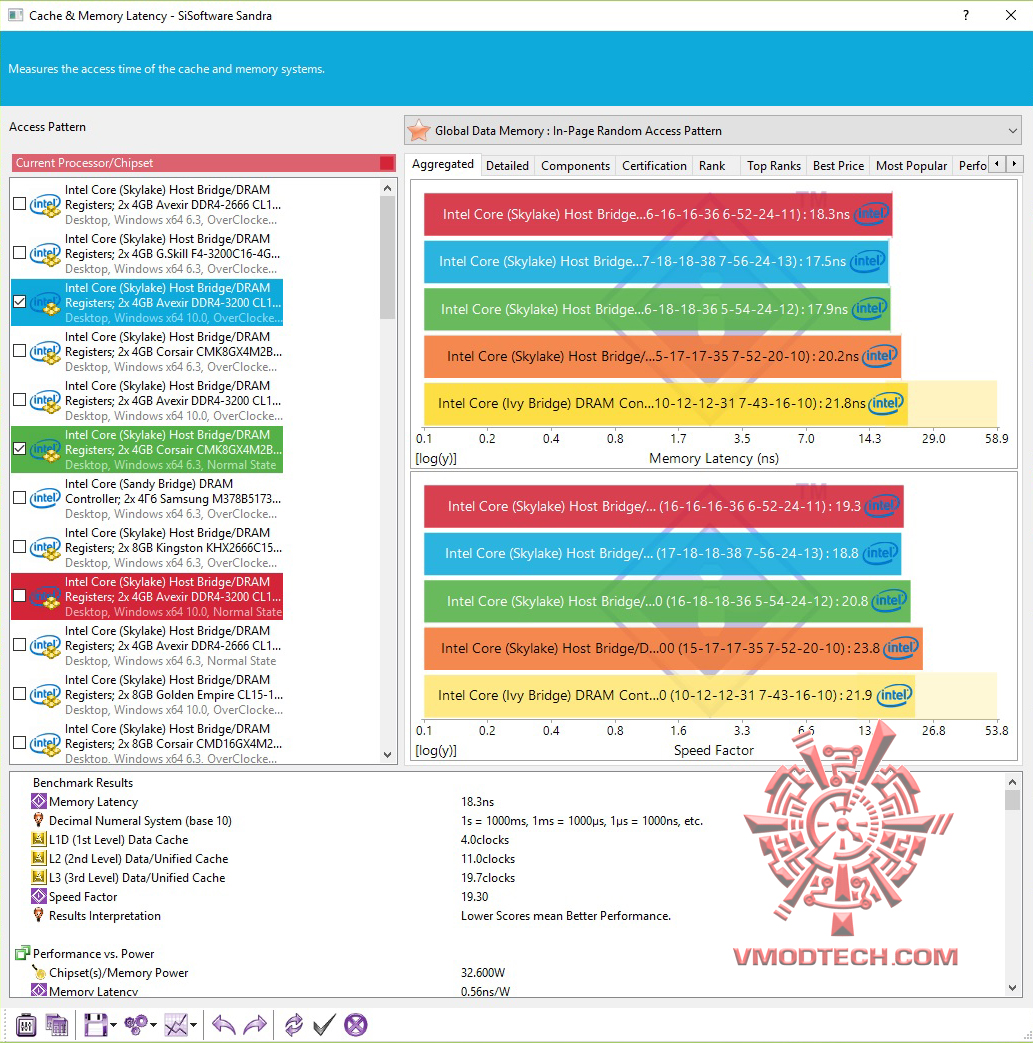
Task: Click Intel icon of Sandy Bridge Samsung entry
Action: 45,498
